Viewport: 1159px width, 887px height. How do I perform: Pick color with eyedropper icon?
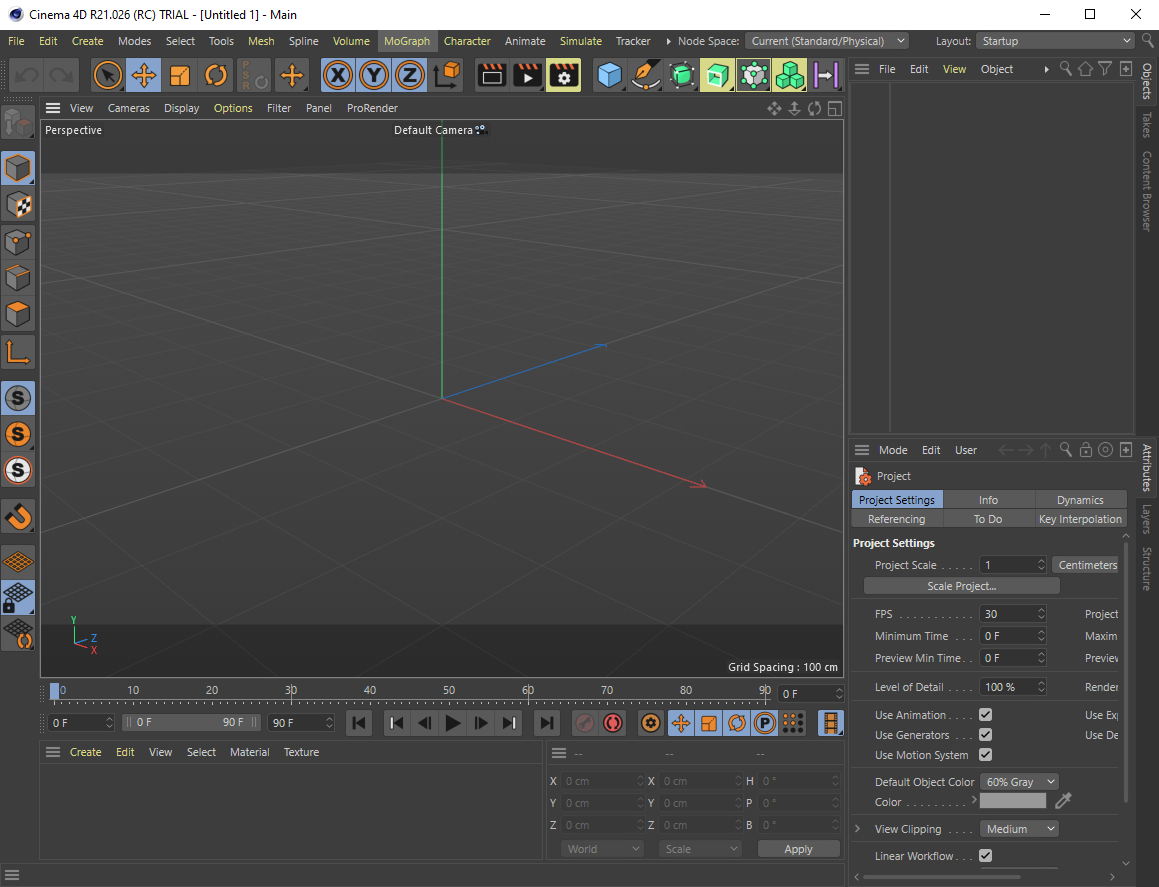click(x=1063, y=801)
